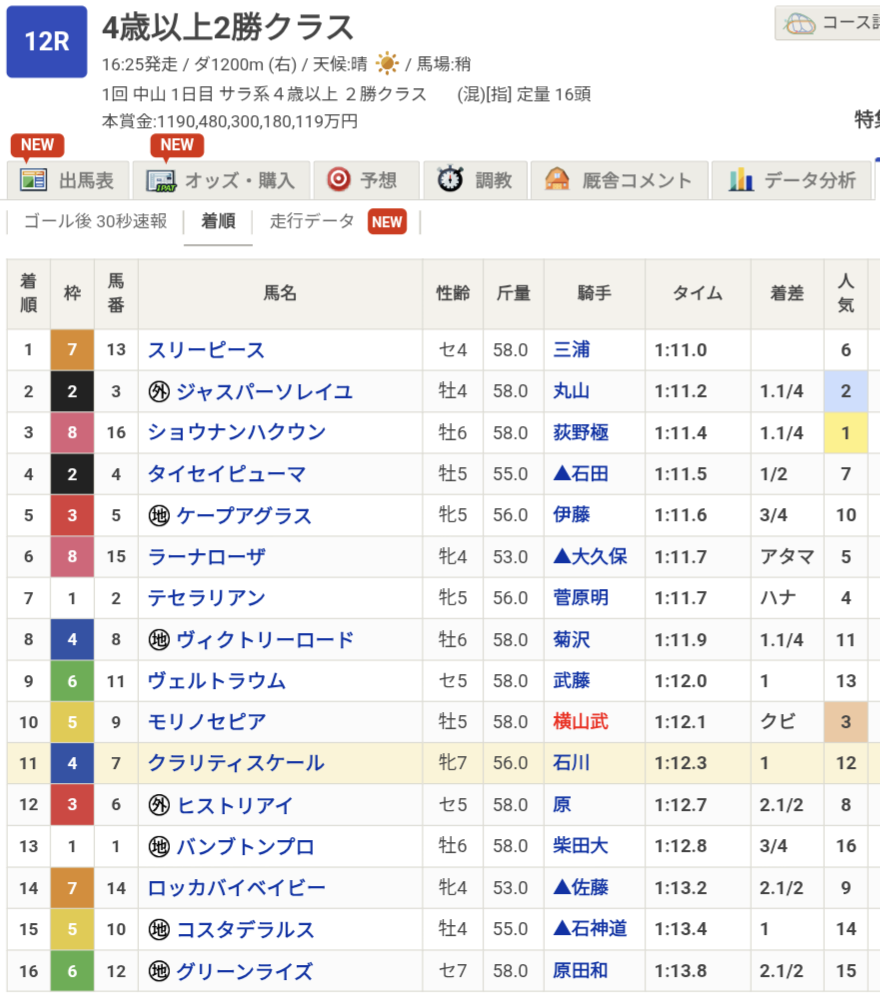Open horse ジャスパーソレイユ

pyautogui.click(x=265, y=391)
